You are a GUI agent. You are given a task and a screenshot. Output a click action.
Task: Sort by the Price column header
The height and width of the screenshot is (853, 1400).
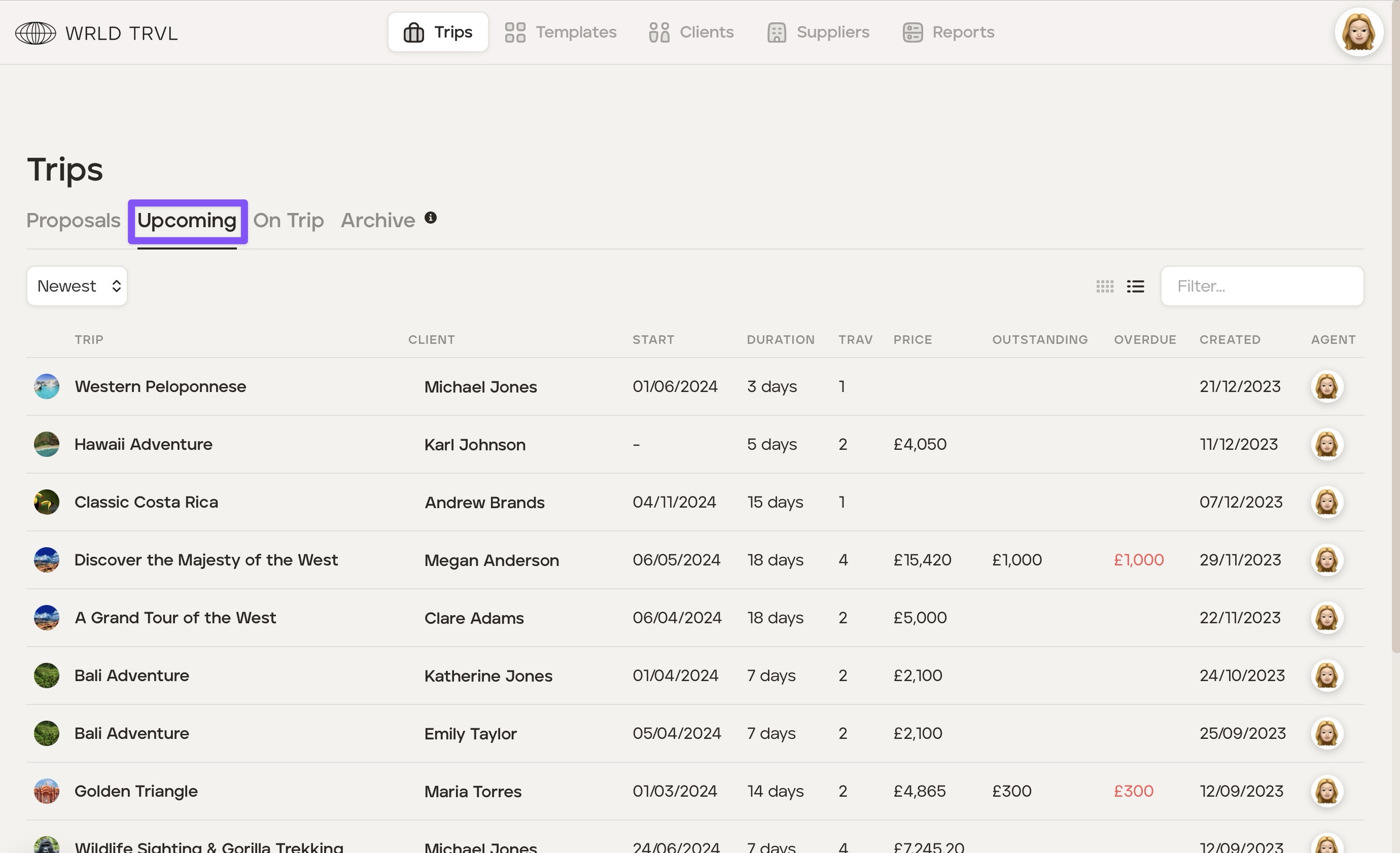(x=913, y=340)
